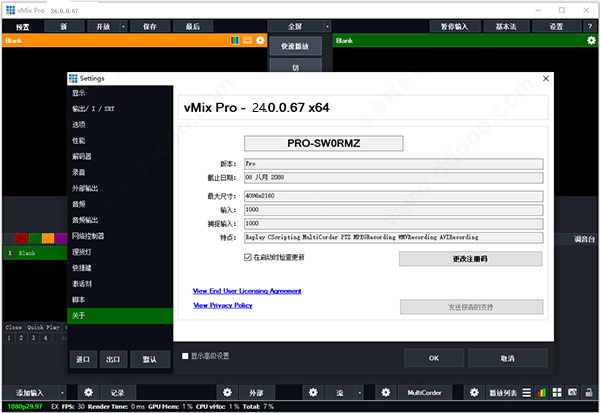Viewport: 600px width, 413px height.
Task: Click Quick Play under the input
Action: [x=43, y=327]
